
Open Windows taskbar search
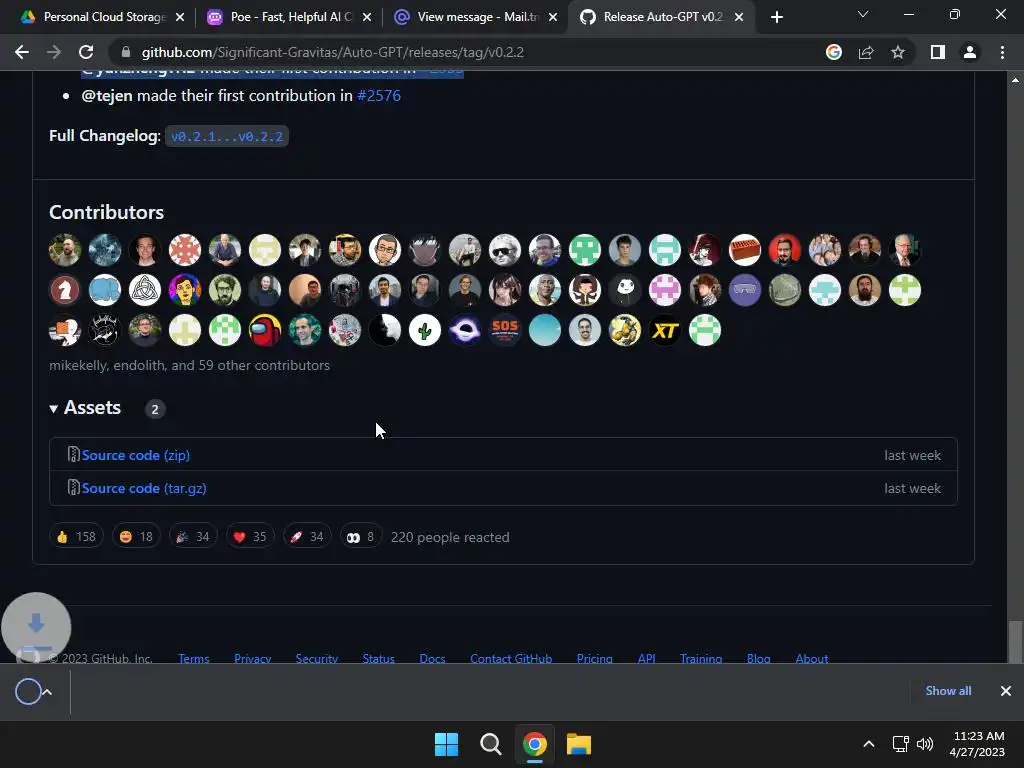pos(490,744)
